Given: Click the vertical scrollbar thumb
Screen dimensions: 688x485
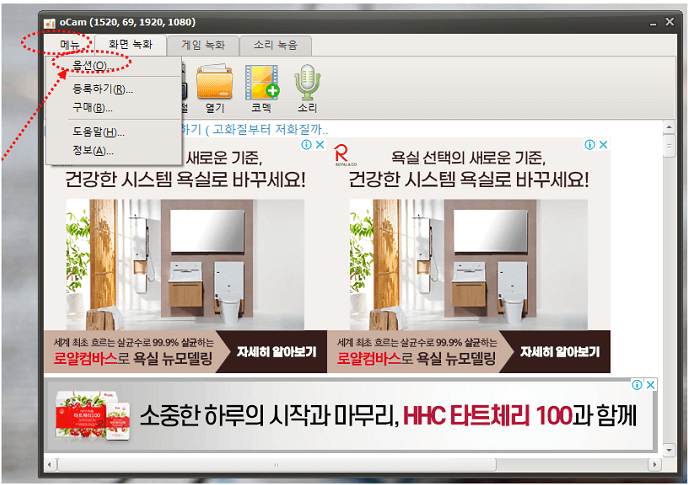Looking at the screenshot, I should tap(669, 146).
